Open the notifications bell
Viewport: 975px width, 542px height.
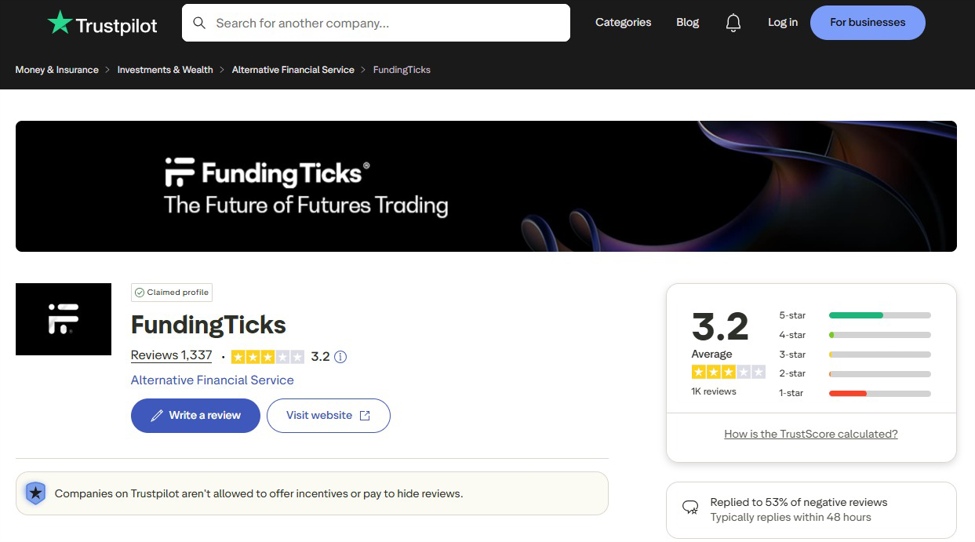[733, 23]
